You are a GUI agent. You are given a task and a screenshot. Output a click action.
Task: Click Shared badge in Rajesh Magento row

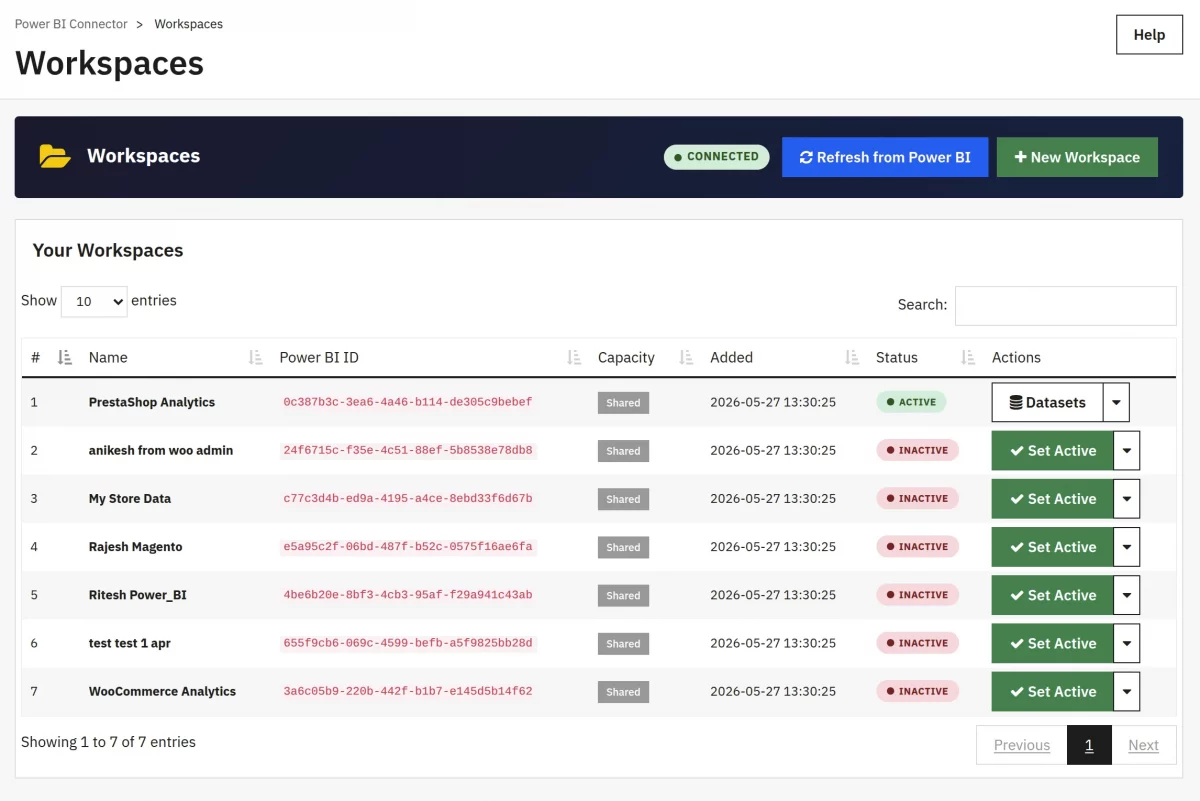(x=623, y=547)
